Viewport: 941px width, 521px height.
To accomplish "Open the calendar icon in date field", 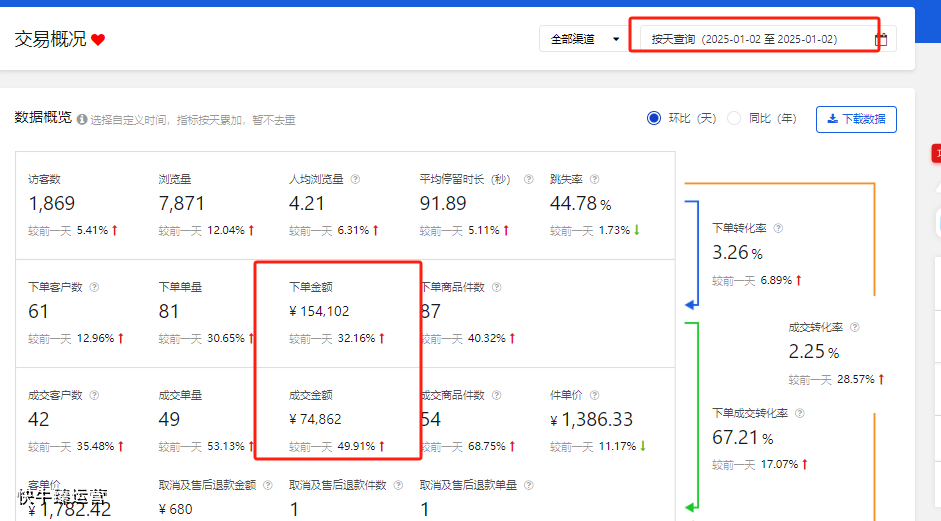I will (x=881, y=40).
